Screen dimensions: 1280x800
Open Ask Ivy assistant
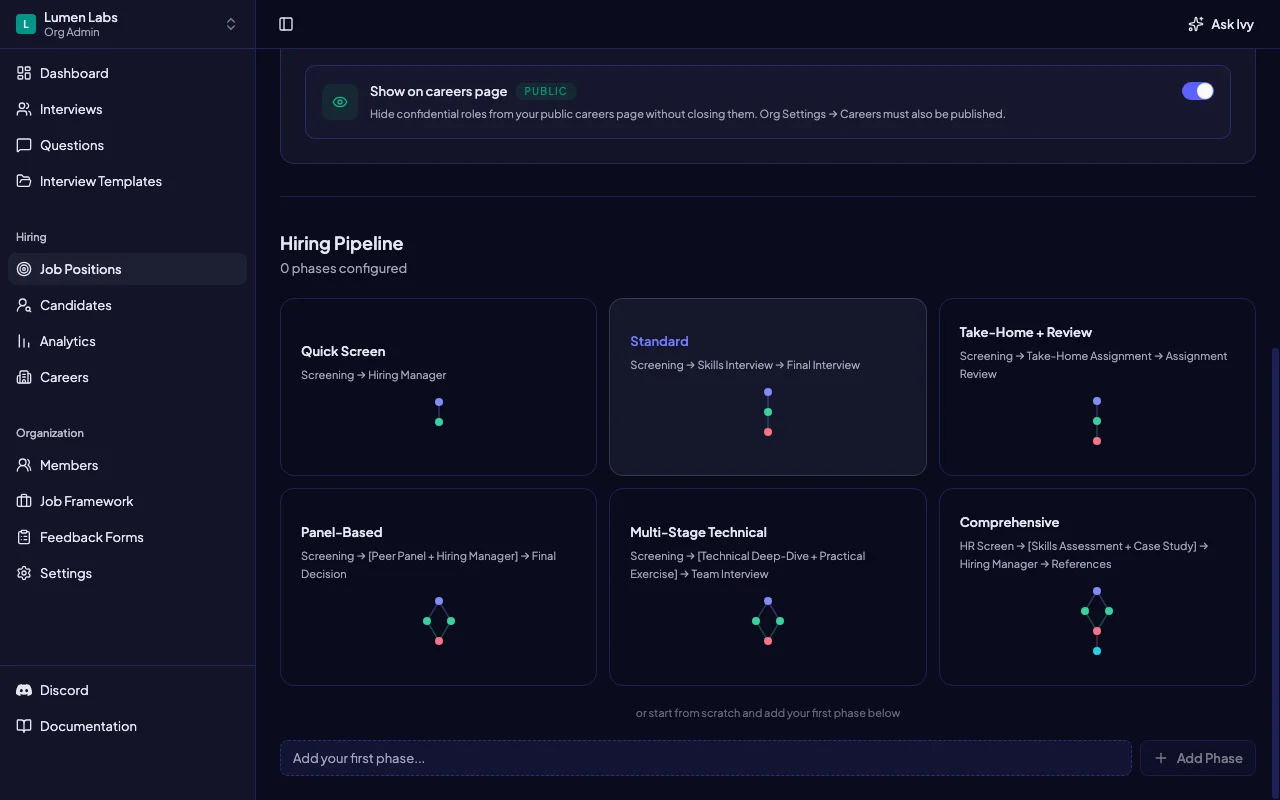[x=1220, y=24]
